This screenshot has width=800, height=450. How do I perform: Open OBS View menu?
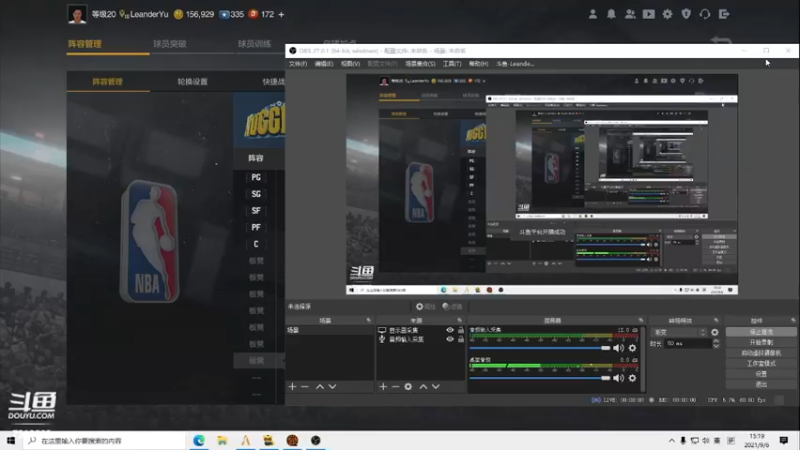tap(351, 64)
